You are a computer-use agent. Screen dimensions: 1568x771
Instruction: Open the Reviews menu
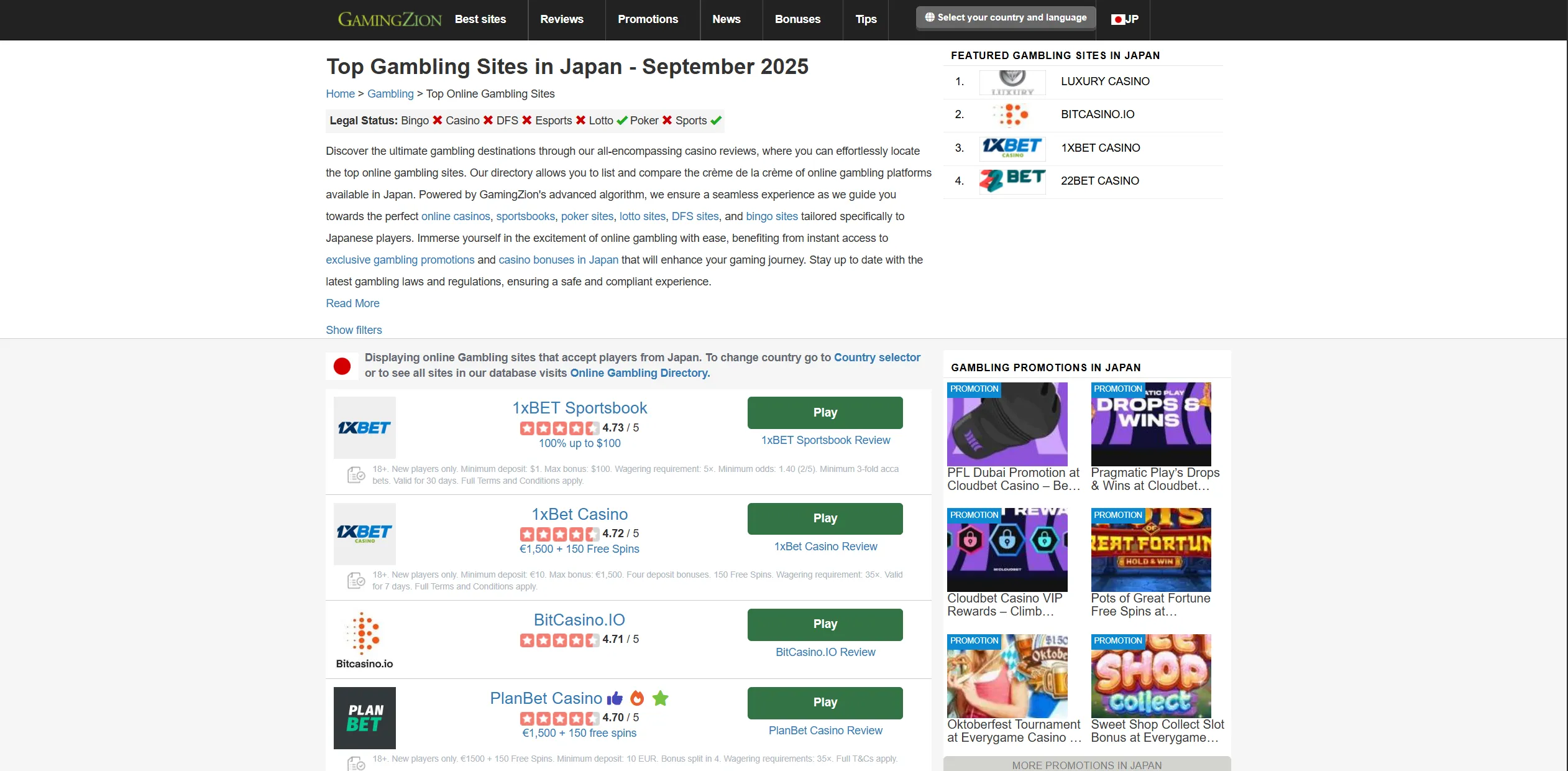coord(562,19)
